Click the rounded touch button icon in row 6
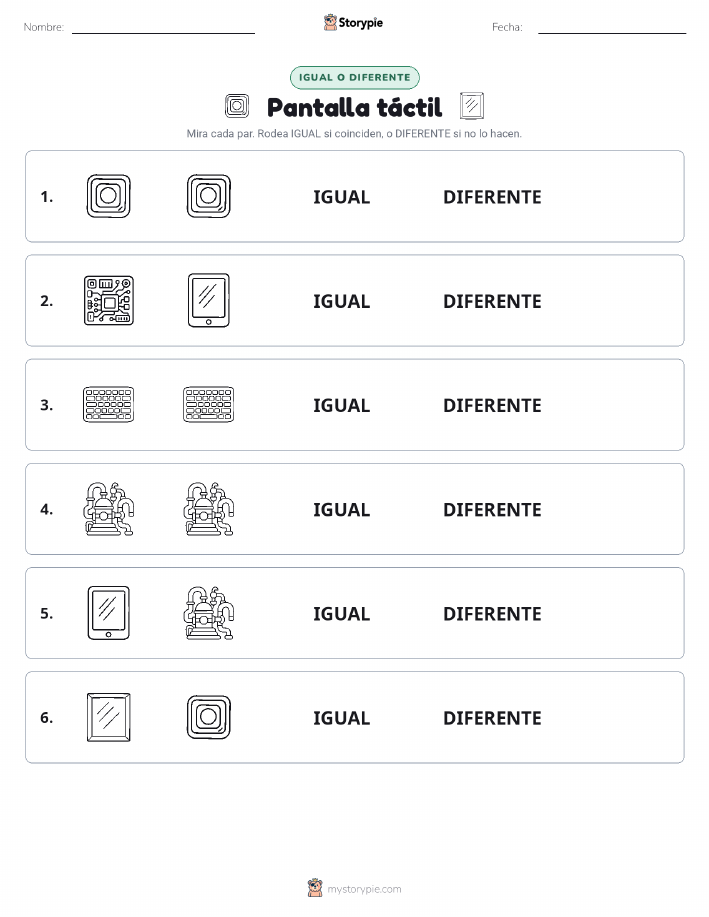This screenshot has height=917, width=709. (x=209, y=717)
